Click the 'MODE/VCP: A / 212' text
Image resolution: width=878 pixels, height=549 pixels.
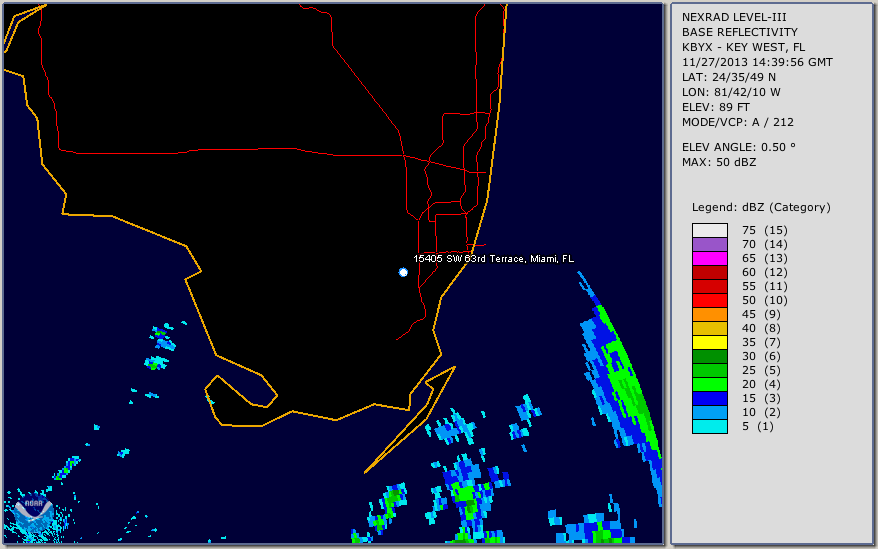(x=737, y=122)
